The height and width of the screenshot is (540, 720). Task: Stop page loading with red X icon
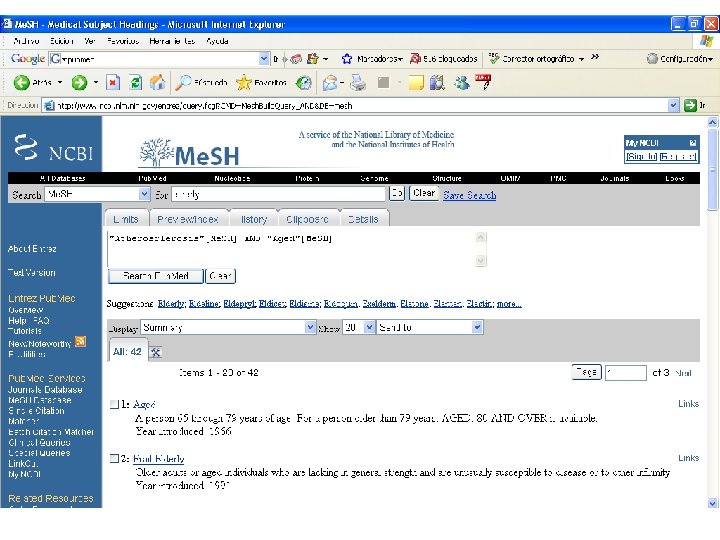point(113,83)
